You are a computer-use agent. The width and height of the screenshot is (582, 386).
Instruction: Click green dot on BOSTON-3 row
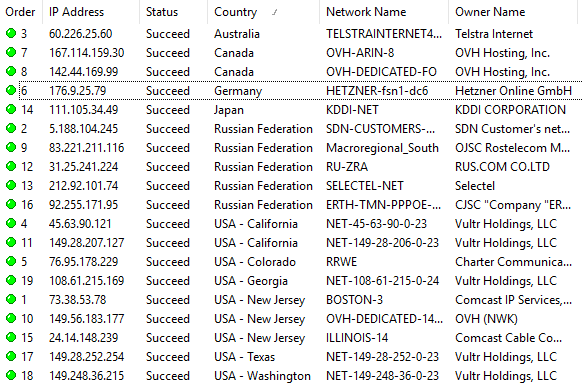pos(11,299)
